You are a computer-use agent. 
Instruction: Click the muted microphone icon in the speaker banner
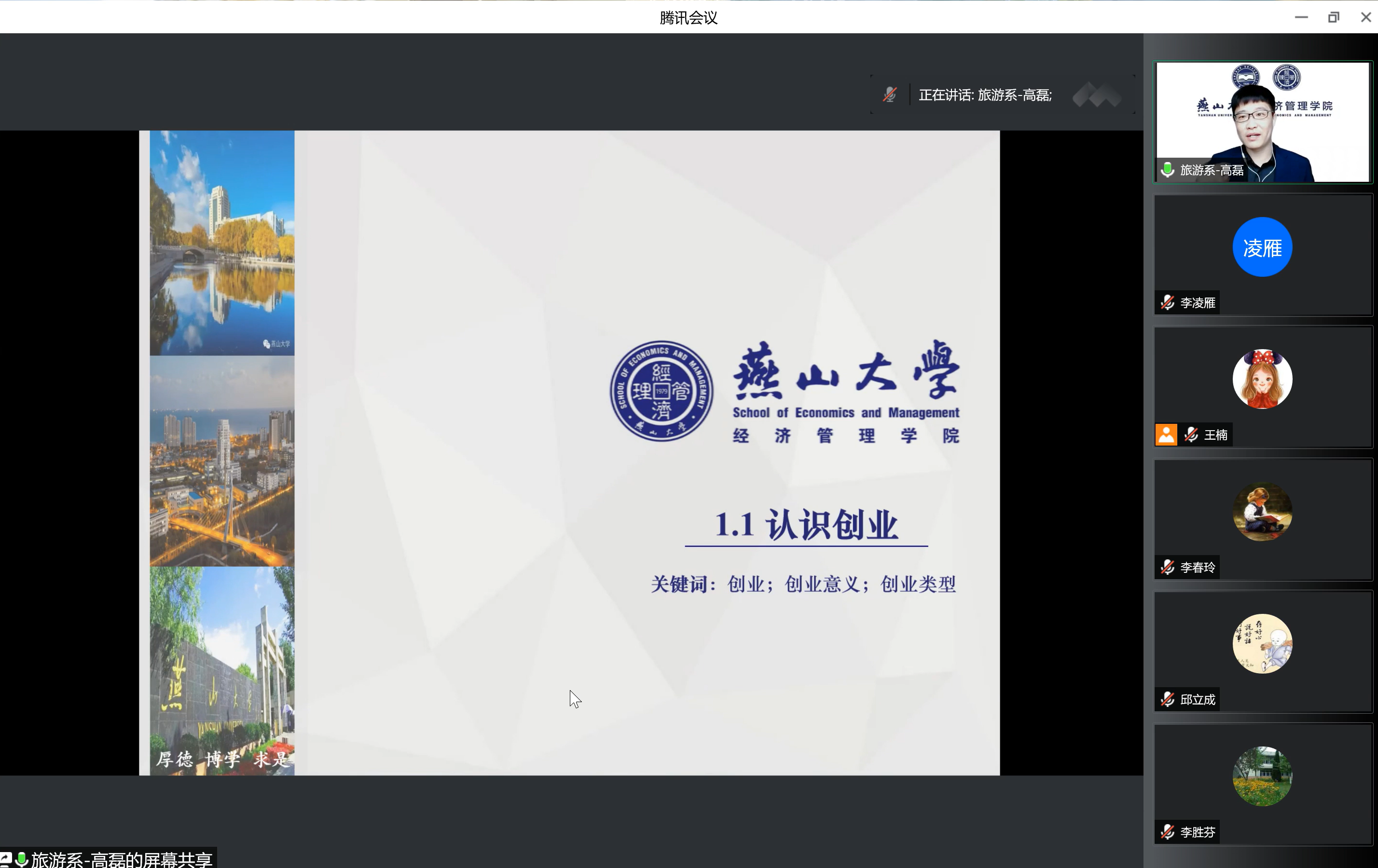pos(889,95)
